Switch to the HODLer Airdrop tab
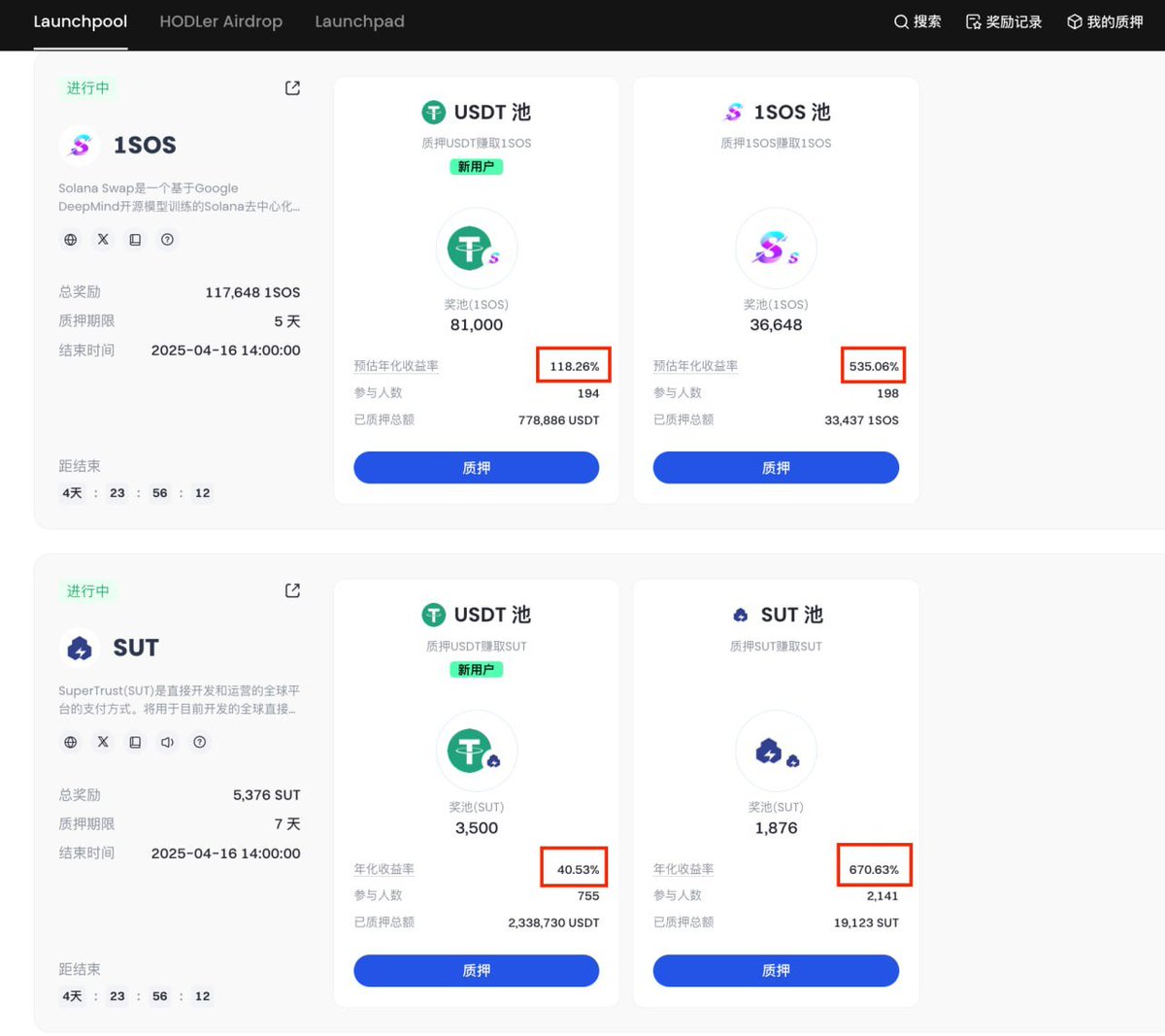Screen dimensions: 1165x1036 tap(220, 21)
